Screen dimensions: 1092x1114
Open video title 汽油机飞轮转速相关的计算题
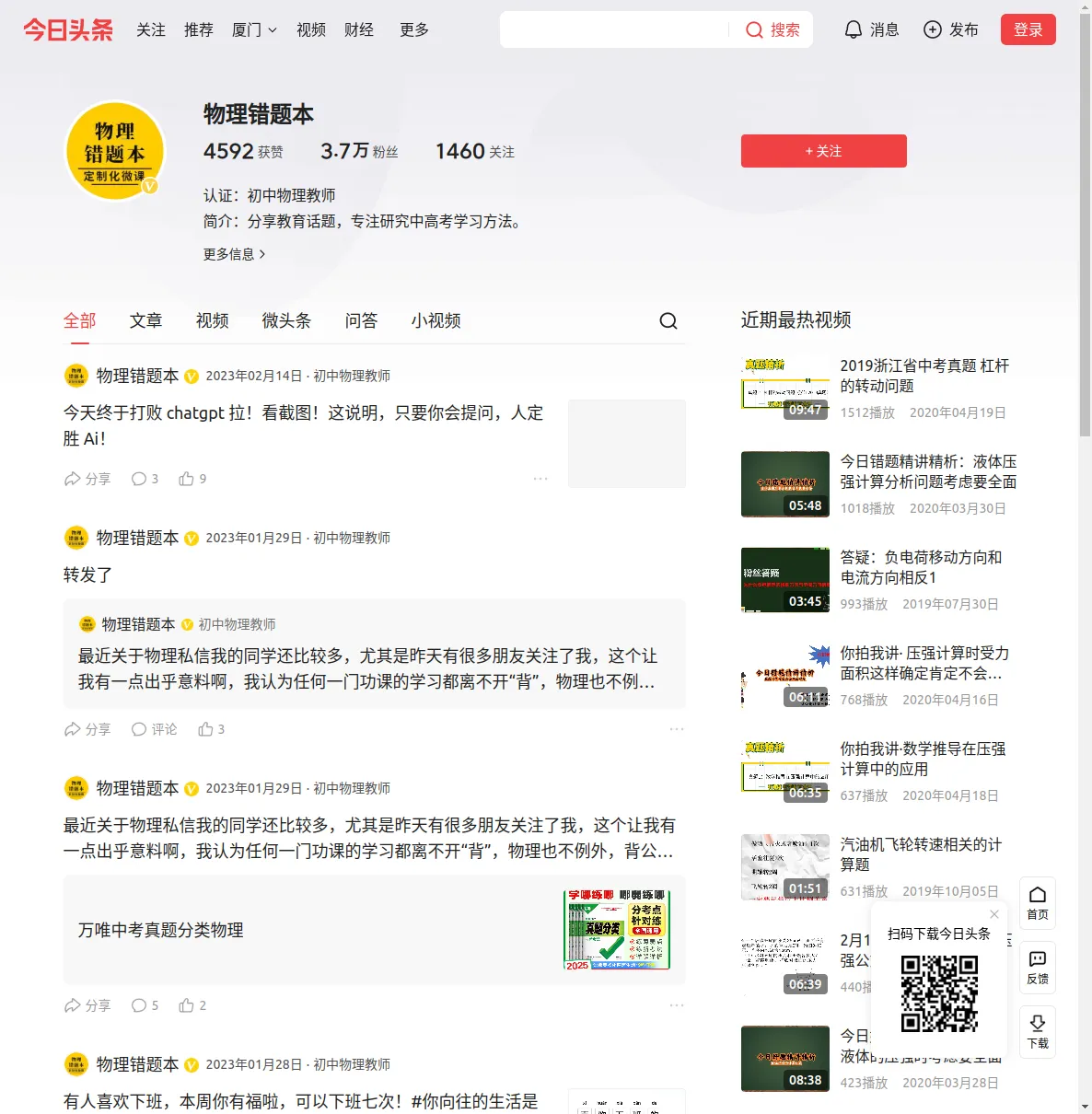[921, 854]
